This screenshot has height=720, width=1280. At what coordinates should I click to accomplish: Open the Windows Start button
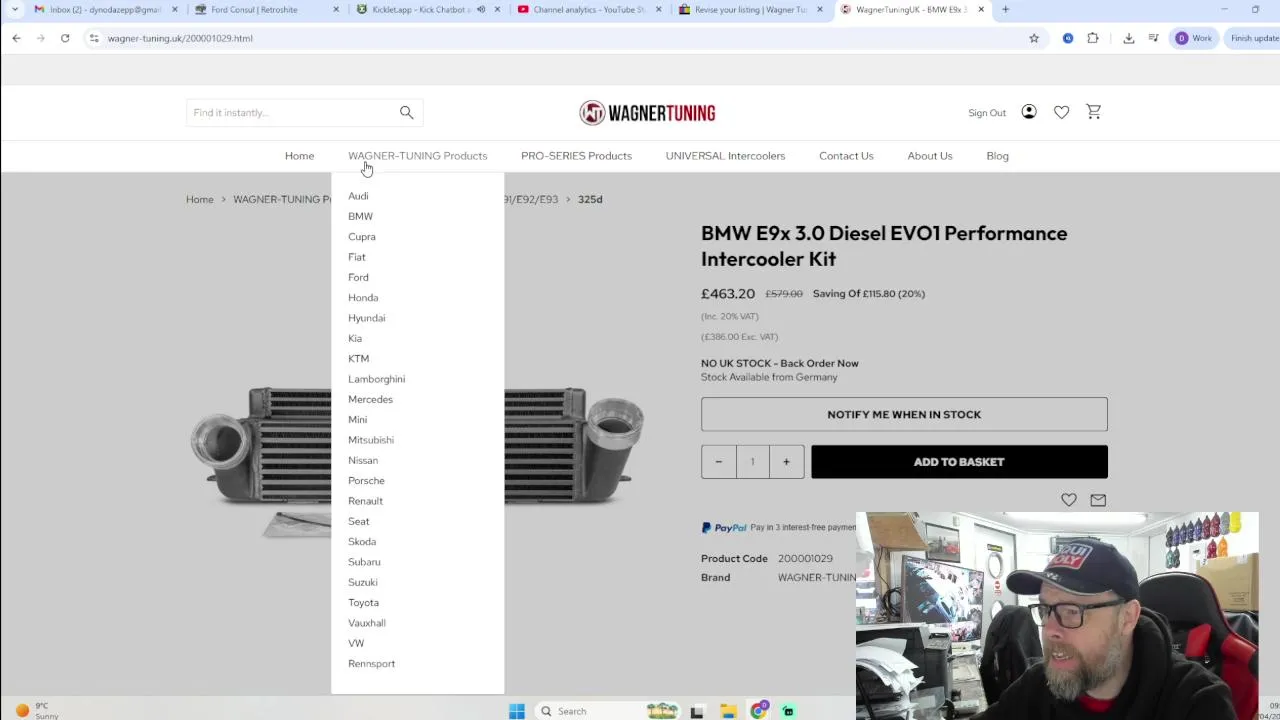pos(516,711)
